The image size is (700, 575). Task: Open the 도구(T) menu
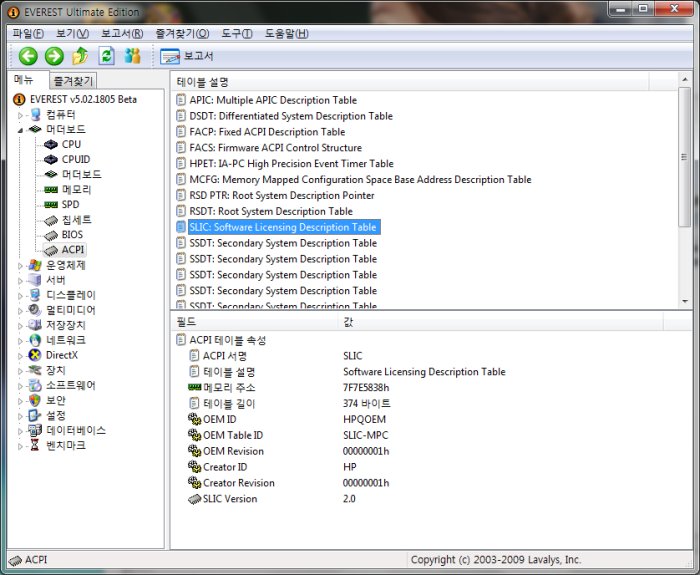(x=237, y=33)
